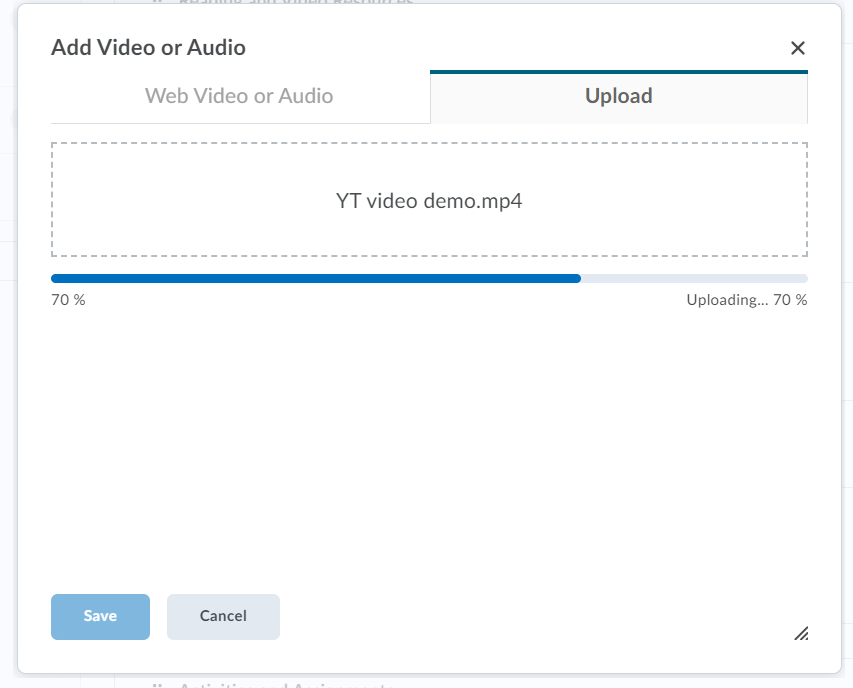Switch to the Web Video or Audio tab
This screenshot has height=688, width=853.
coord(239,96)
